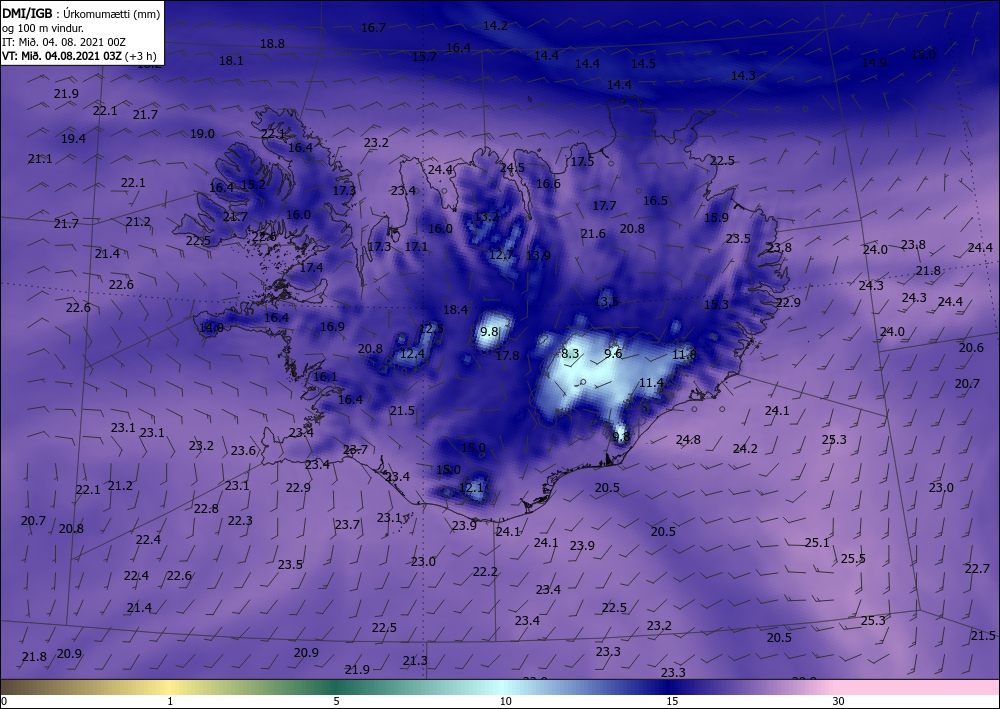
Task: Click the map value 20.6 at the right edge
Action: (971, 347)
